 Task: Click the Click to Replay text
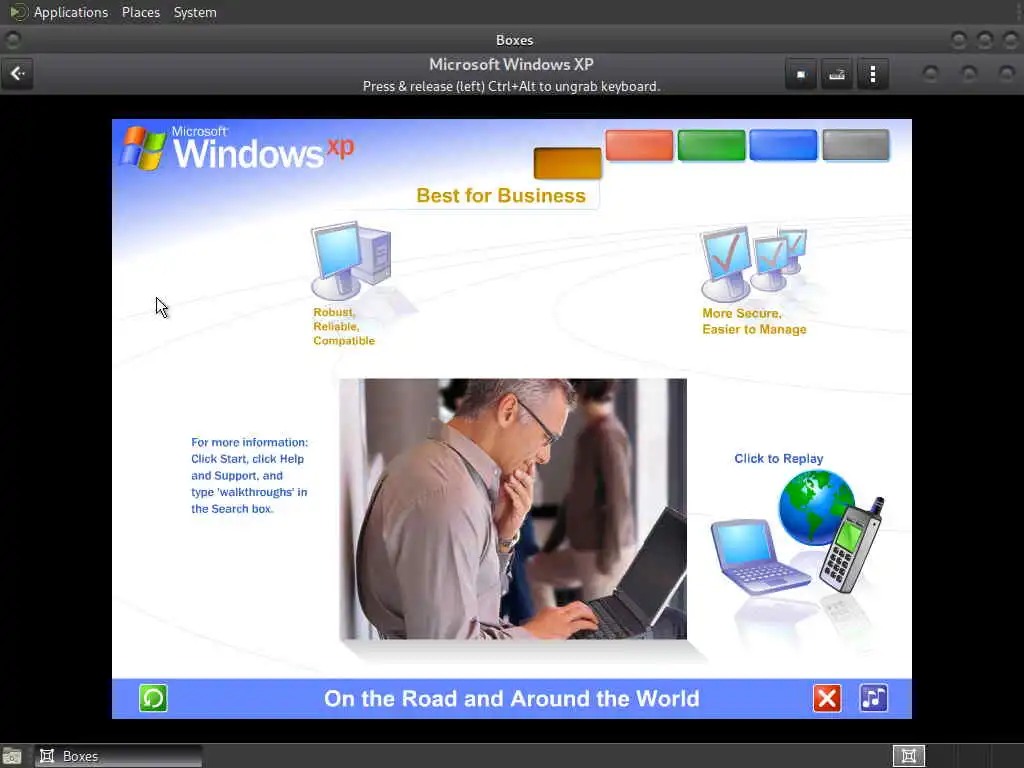(778, 458)
